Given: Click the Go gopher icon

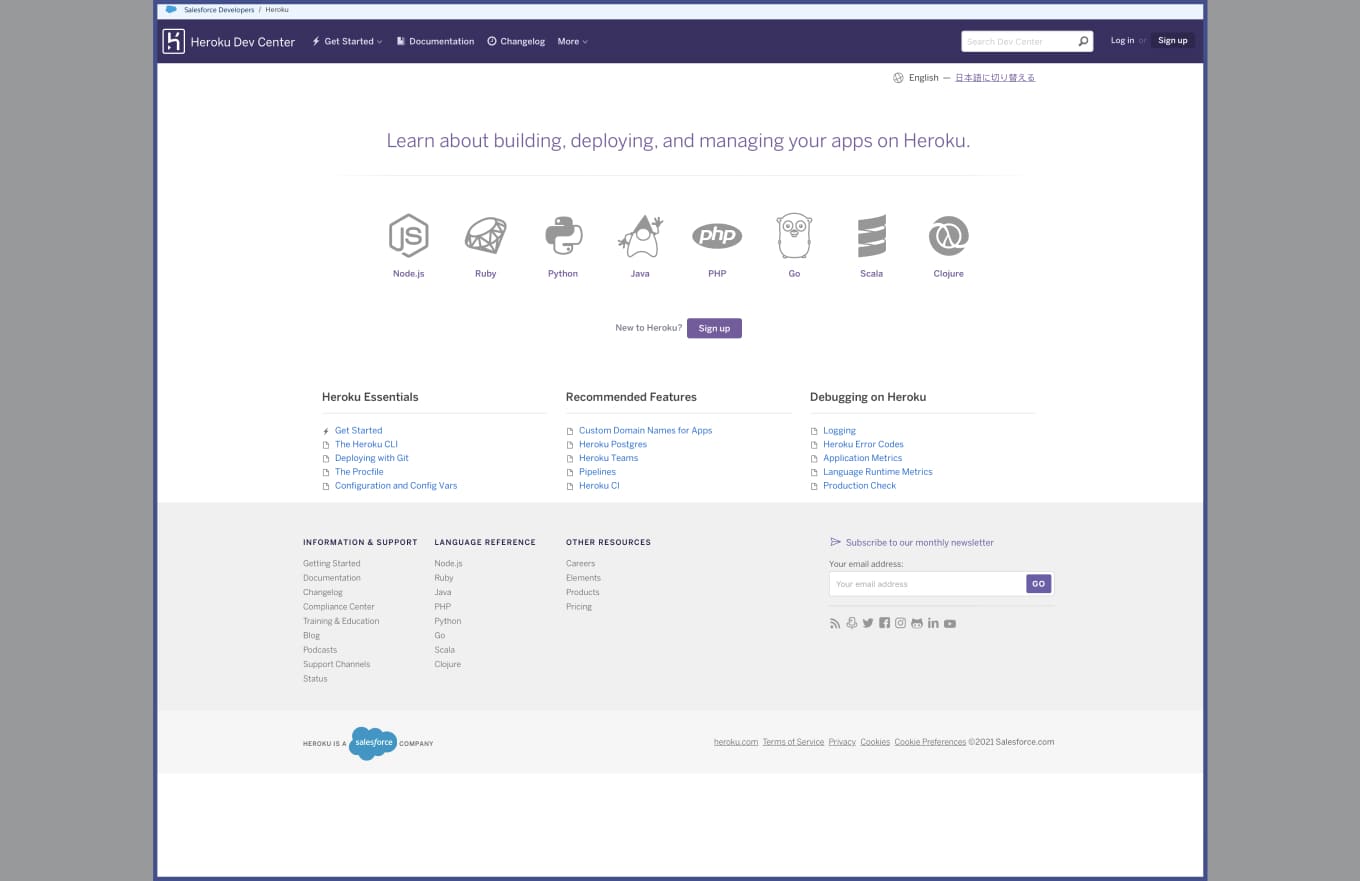Looking at the screenshot, I should (x=794, y=236).
